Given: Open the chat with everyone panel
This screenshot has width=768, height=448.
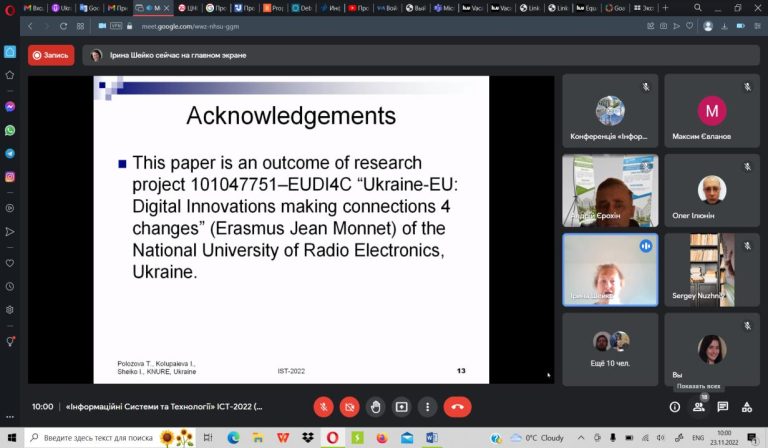Looking at the screenshot, I should click(722, 407).
